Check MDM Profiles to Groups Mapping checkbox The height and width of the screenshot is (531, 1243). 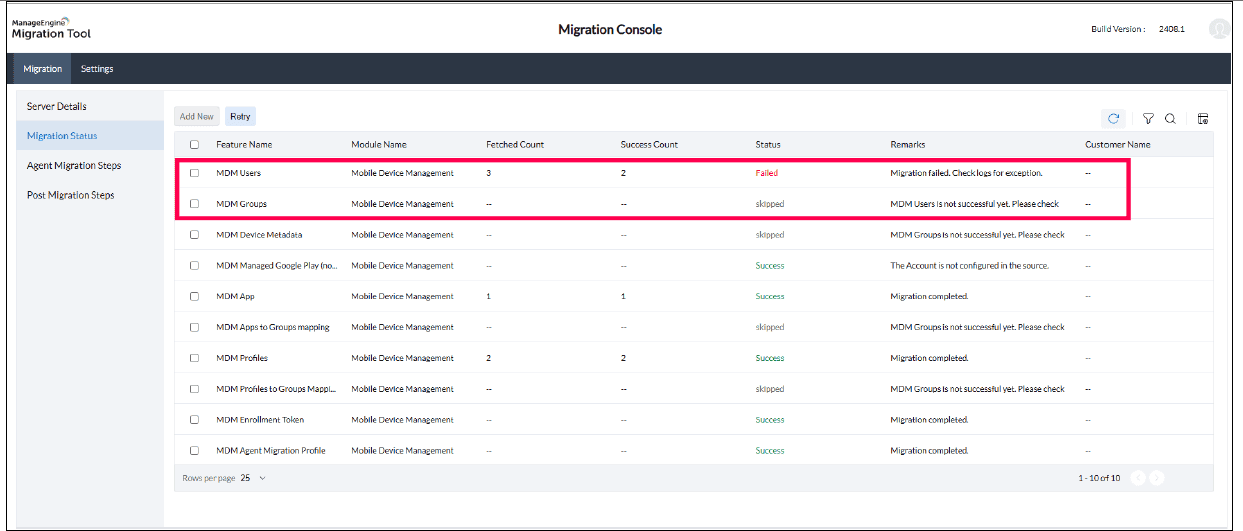pos(194,389)
